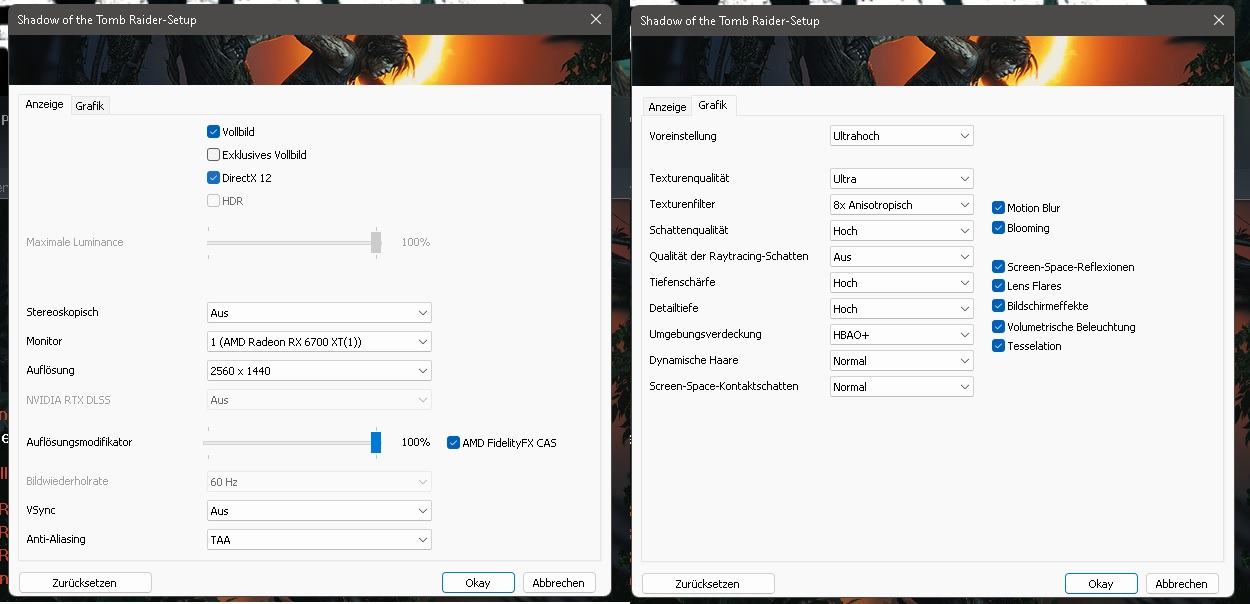Expand the Umgebungsverdeckung dropdown

click(x=902, y=335)
